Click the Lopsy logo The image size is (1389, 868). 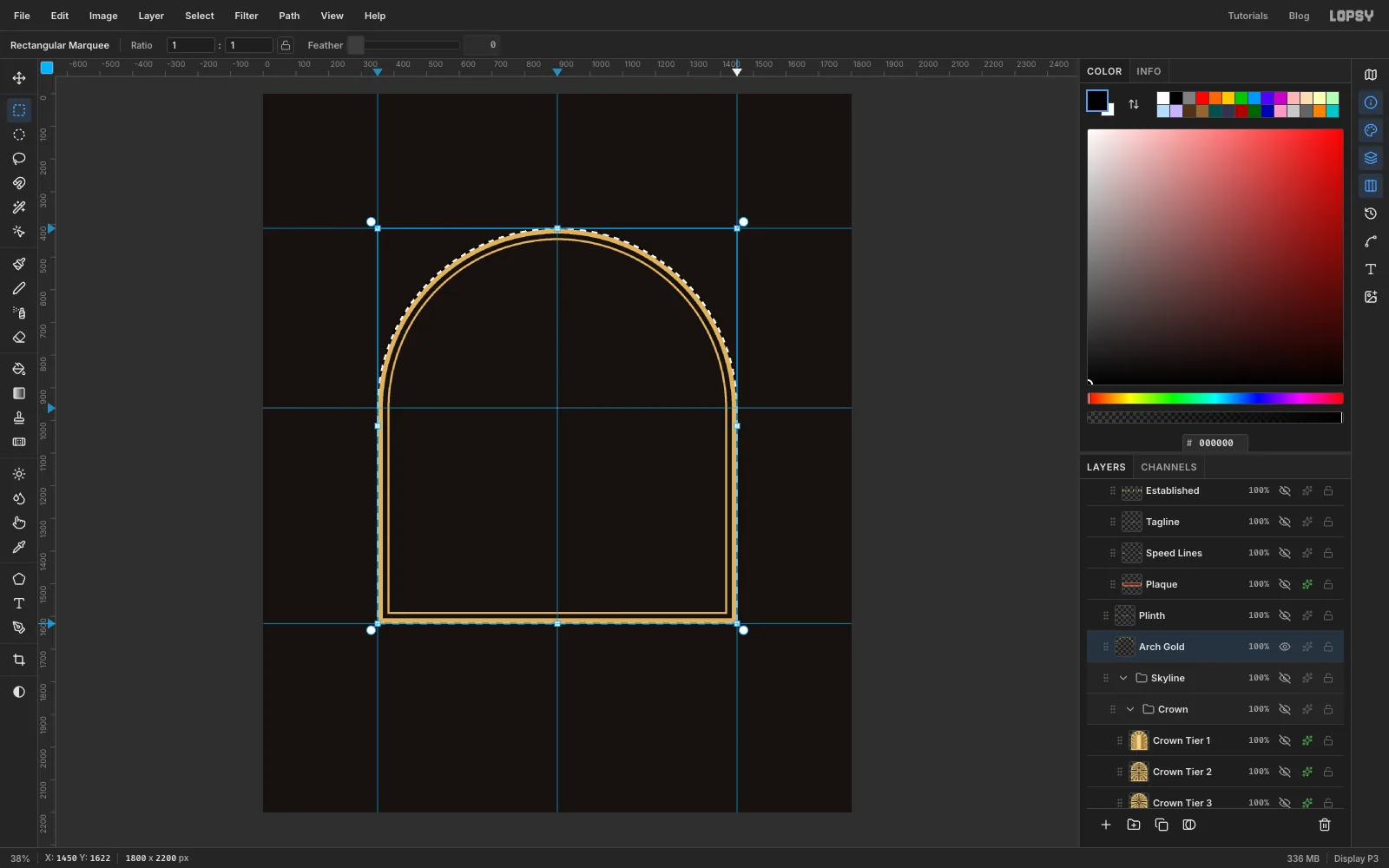point(1352,16)
